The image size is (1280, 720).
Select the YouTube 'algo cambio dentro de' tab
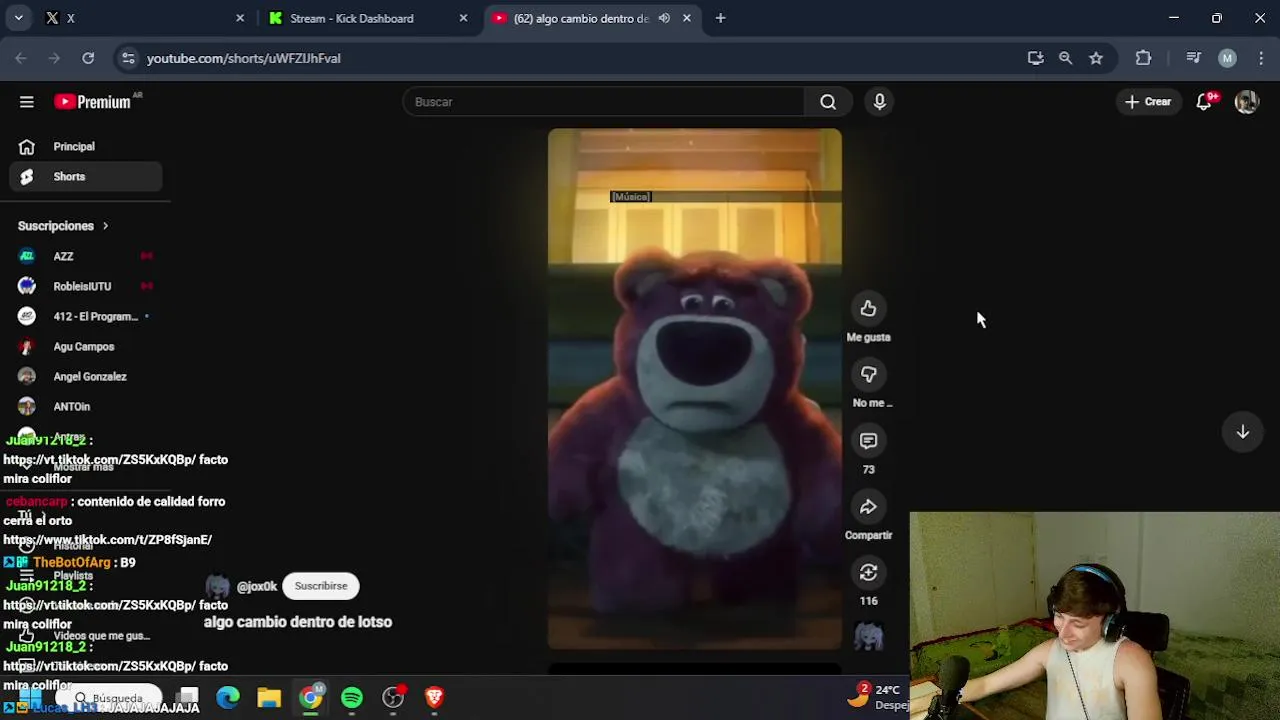pos(592,18)
